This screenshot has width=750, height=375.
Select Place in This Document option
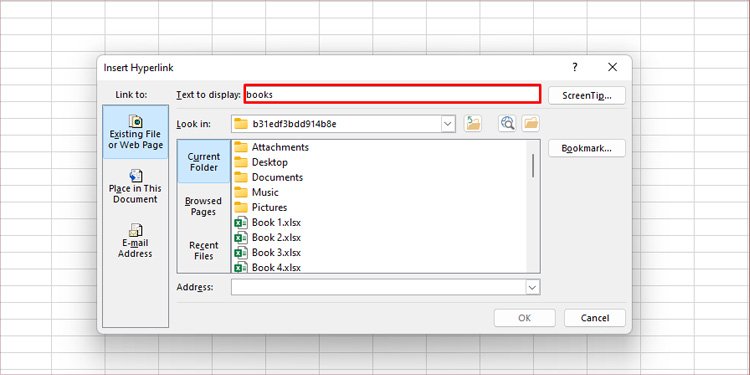[135, 186]
